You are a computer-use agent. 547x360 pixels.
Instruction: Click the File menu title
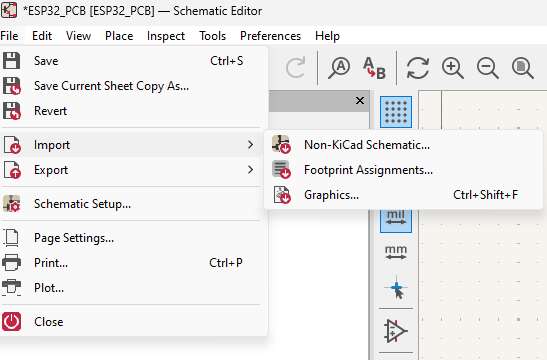pyautogui.click(x=9, y=36)
